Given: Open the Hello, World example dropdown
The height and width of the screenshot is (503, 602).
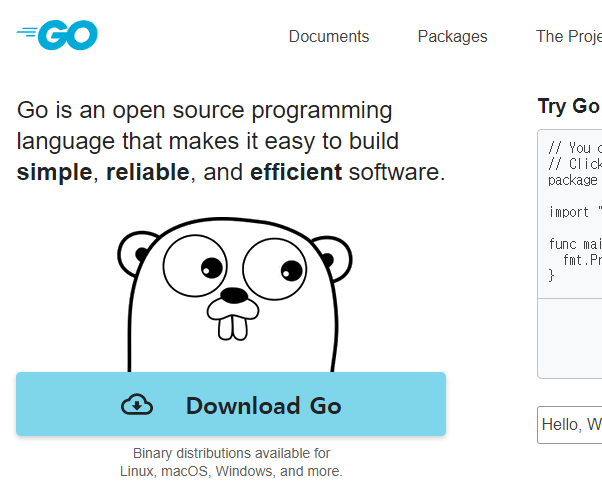Looking at the screenshot, I should pyautogui.click(x=570, y=425).
